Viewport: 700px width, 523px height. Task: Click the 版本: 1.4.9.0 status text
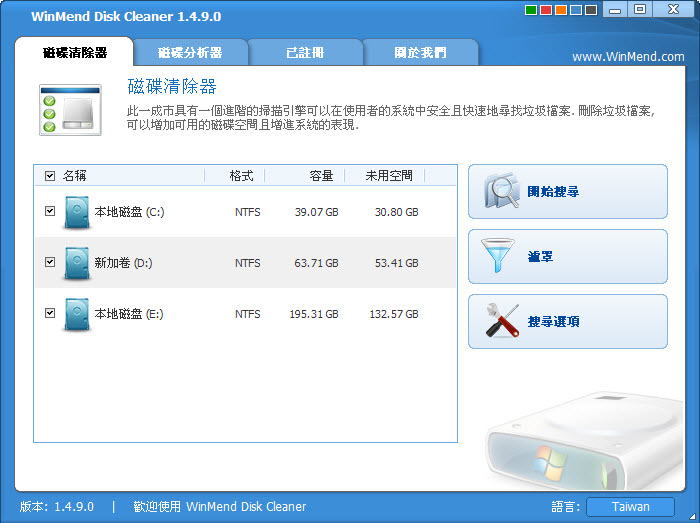[57, 507]
